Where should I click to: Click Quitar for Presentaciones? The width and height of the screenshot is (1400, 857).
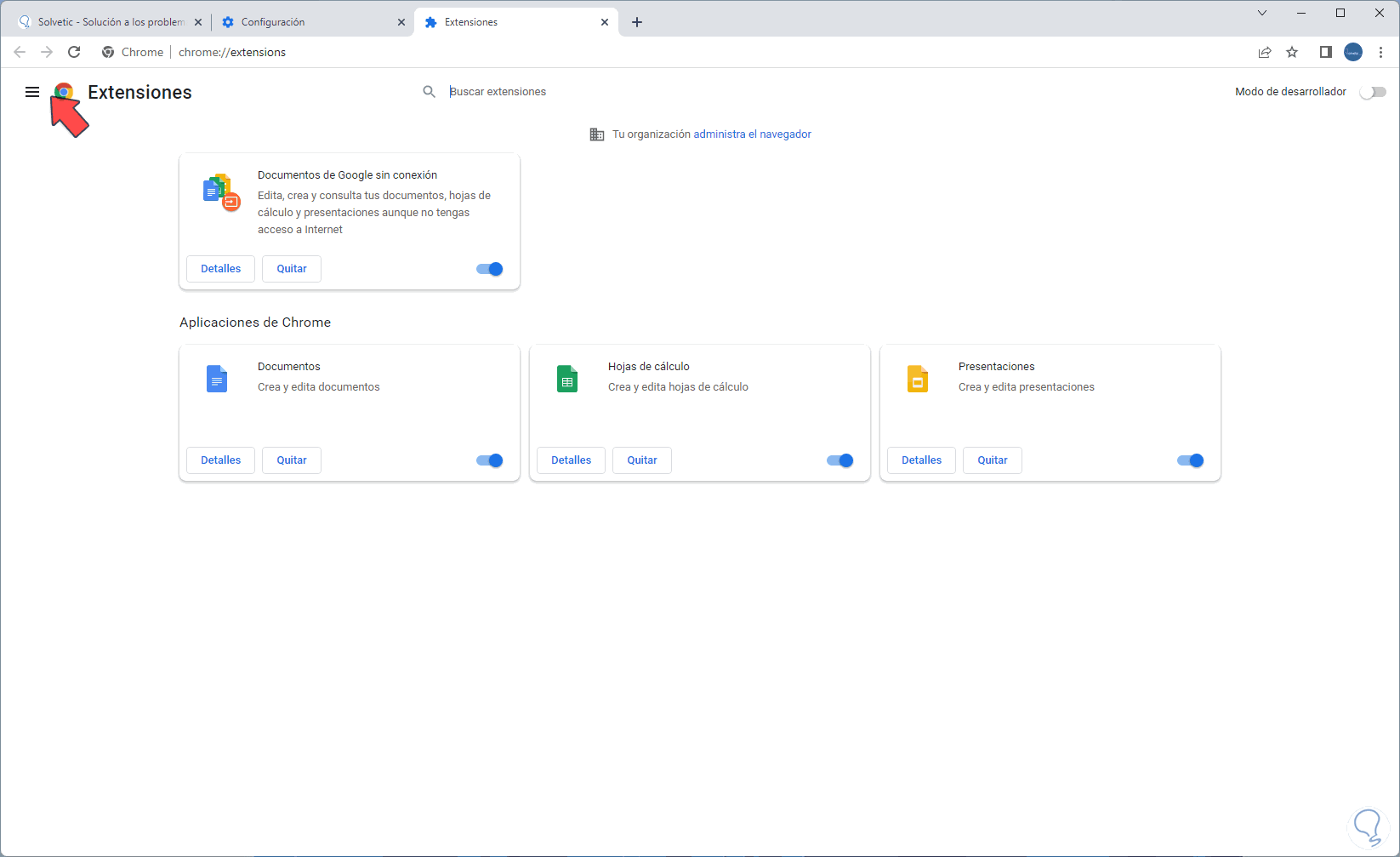993,460
